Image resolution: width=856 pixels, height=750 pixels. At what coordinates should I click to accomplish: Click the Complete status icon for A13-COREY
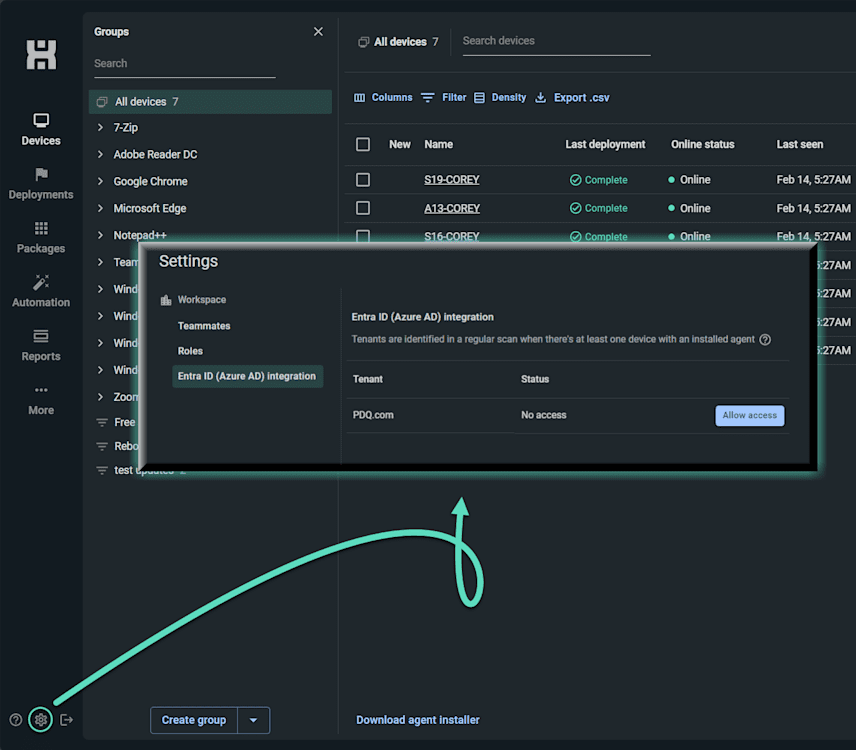pos(575,209)
